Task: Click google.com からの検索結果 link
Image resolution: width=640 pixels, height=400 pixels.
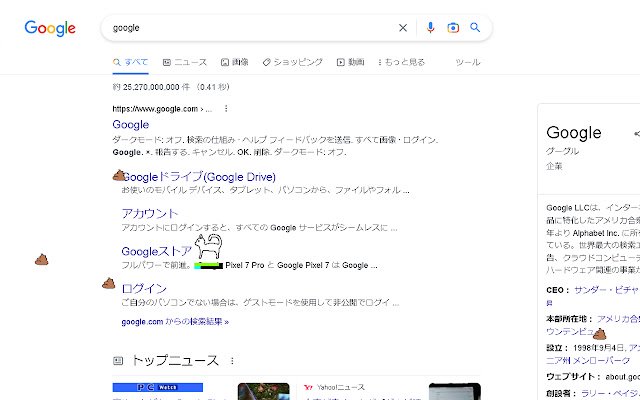Action: tap(175, 322)
